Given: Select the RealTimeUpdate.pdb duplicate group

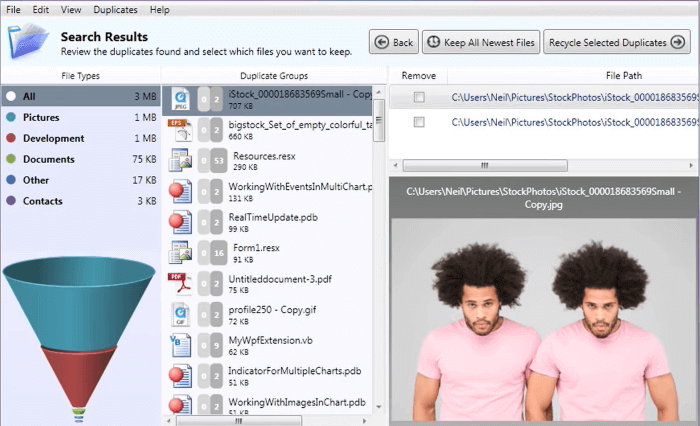Looking at the screenshot, I should click(267, 222).
